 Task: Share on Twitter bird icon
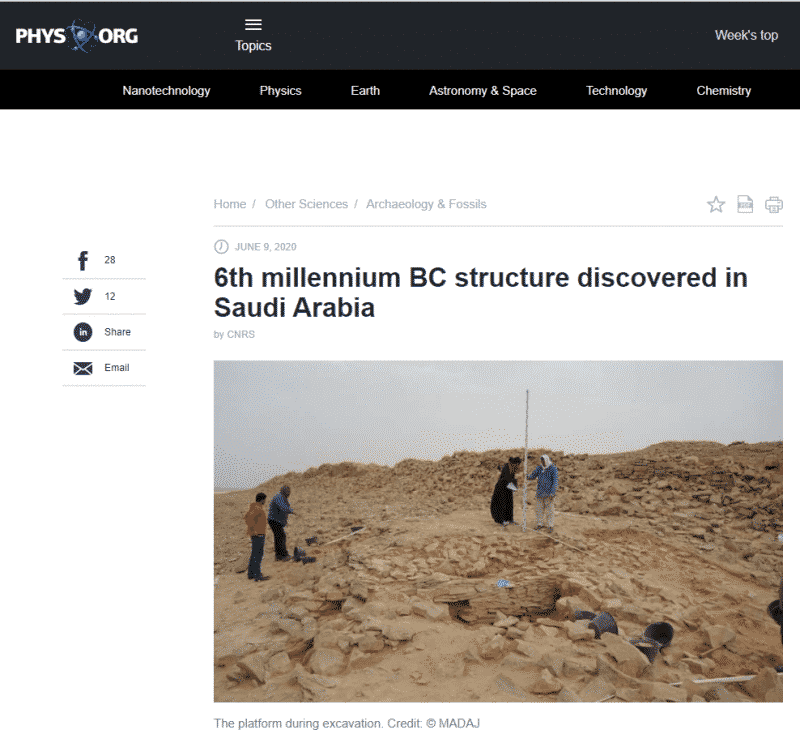[x=83, y=296]
